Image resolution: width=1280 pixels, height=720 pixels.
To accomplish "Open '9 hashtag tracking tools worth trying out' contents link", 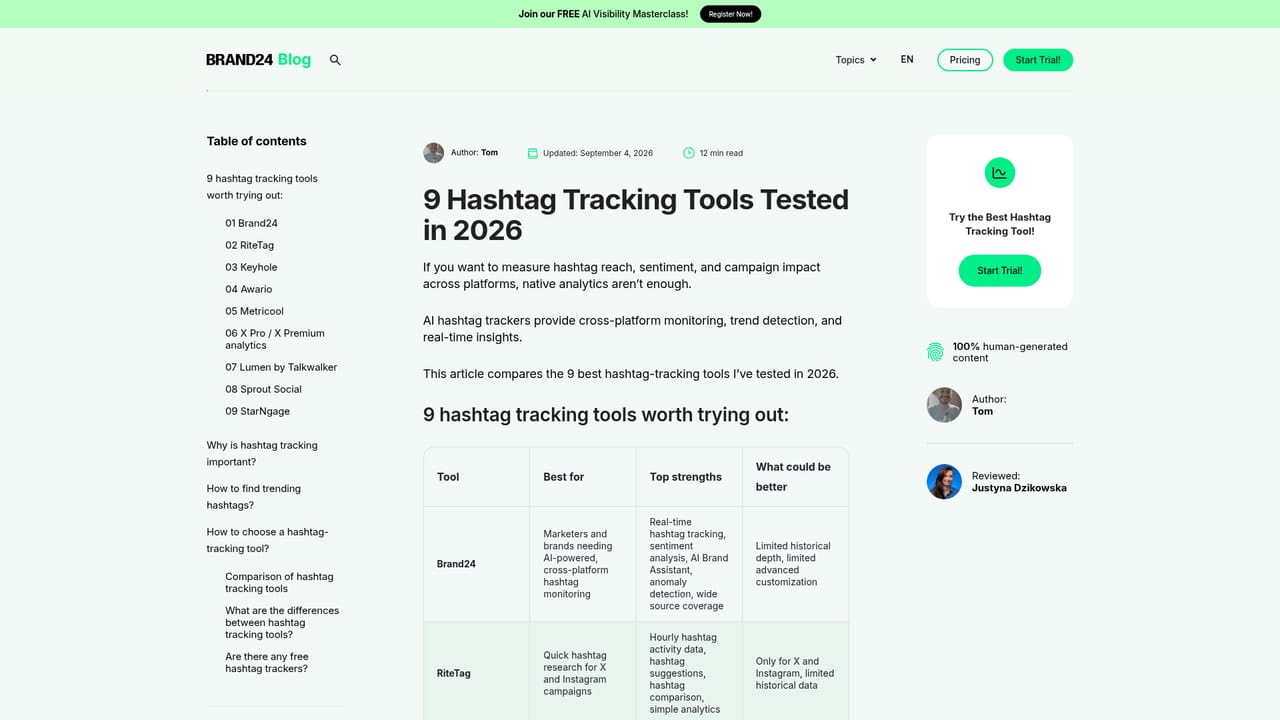I will click(x=262, y=187).
